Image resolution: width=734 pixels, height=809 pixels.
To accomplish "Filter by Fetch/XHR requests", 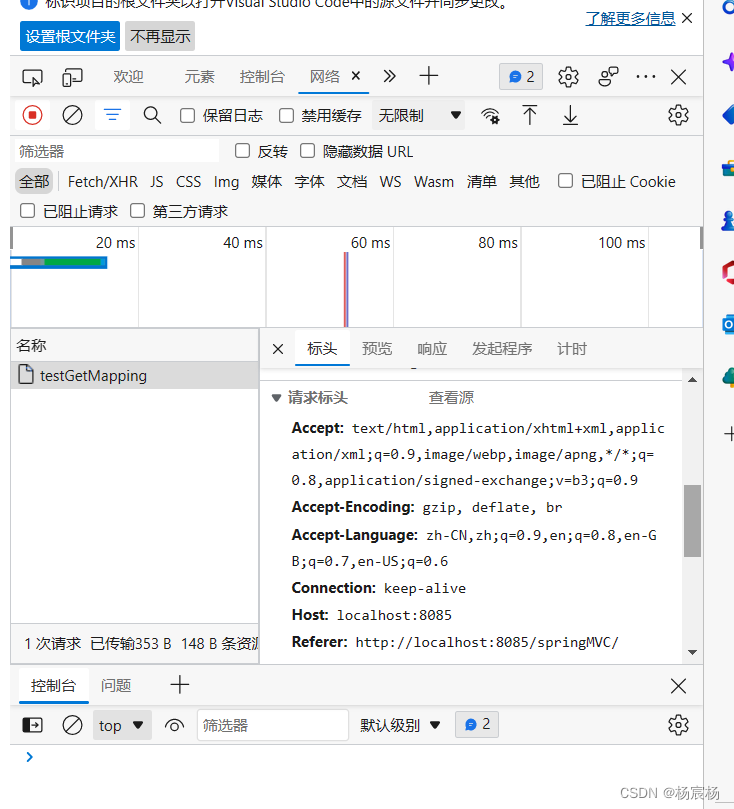I will (x=103, y=182).
